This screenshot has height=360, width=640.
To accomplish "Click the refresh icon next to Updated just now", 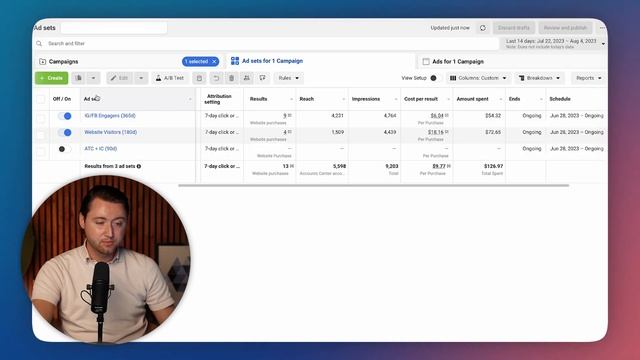I will 483,28.
